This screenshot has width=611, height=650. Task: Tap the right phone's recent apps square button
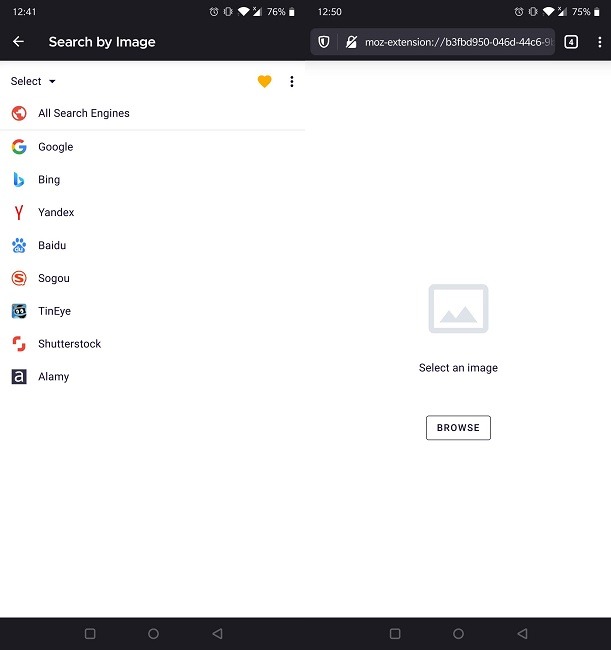point(395,633)
